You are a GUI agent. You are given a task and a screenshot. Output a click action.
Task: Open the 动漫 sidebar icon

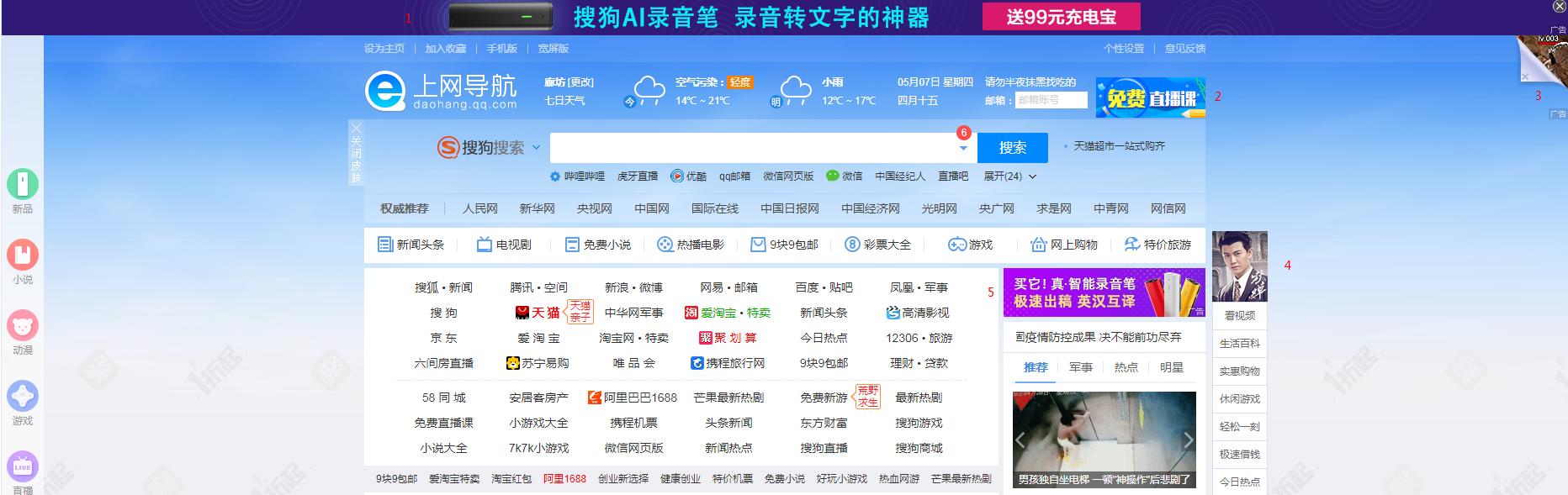(23, 325)
